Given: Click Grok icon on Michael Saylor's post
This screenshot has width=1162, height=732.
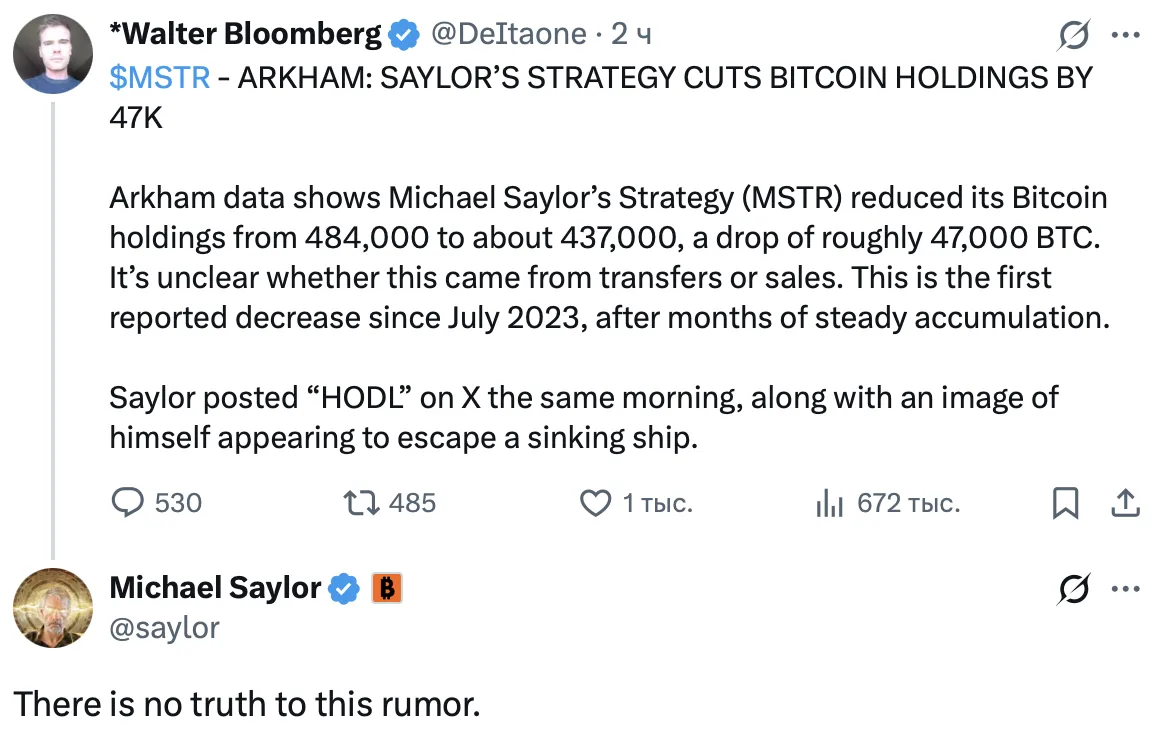Looking at the screenshot, I should coord(1075,590).
